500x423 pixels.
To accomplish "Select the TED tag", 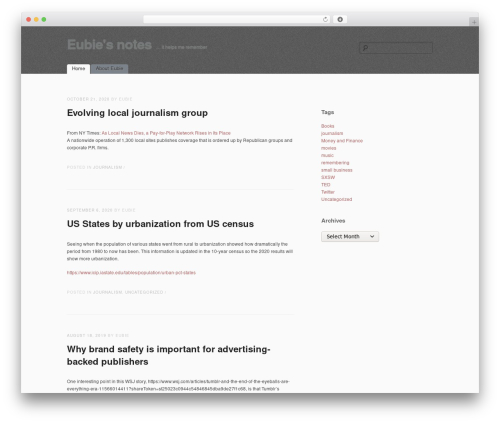I will pyautogui.click(x=326, y=185).
